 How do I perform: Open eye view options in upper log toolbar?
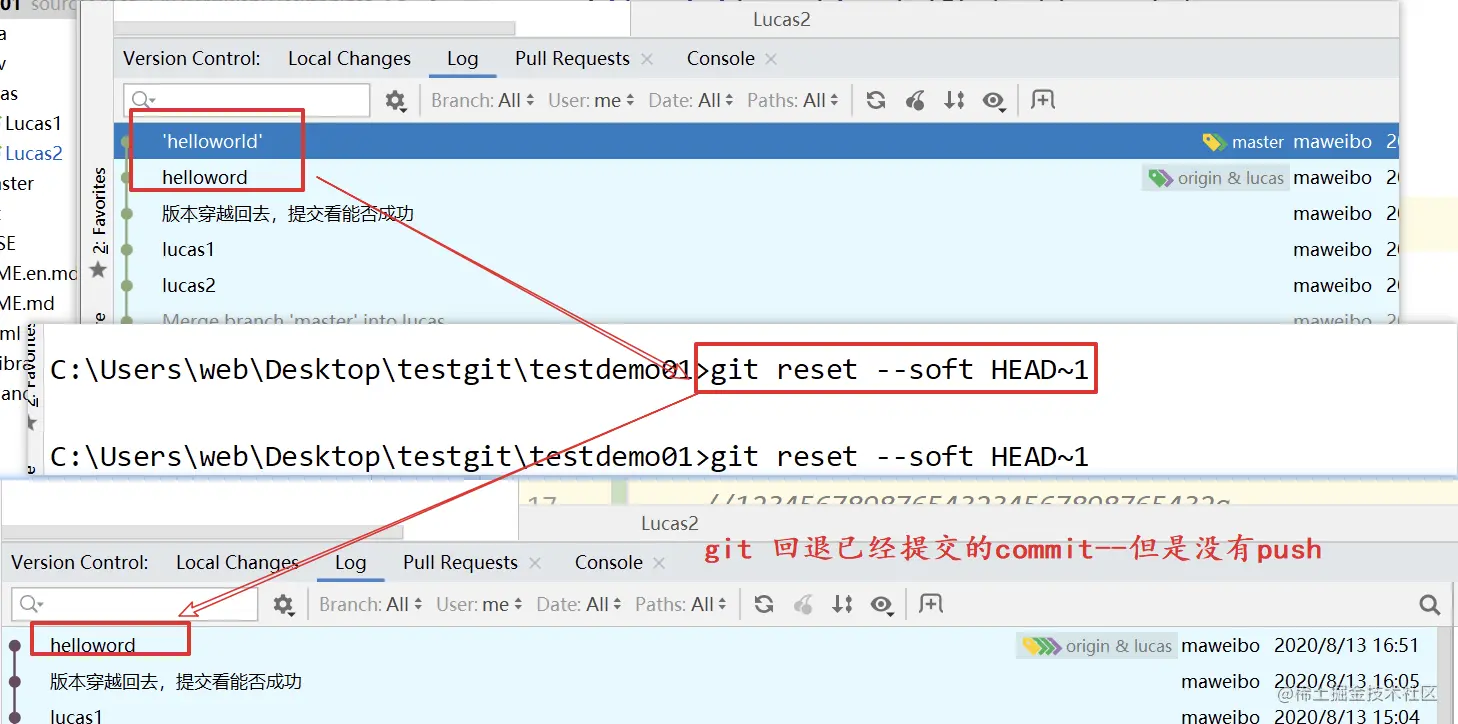[993, 100]
